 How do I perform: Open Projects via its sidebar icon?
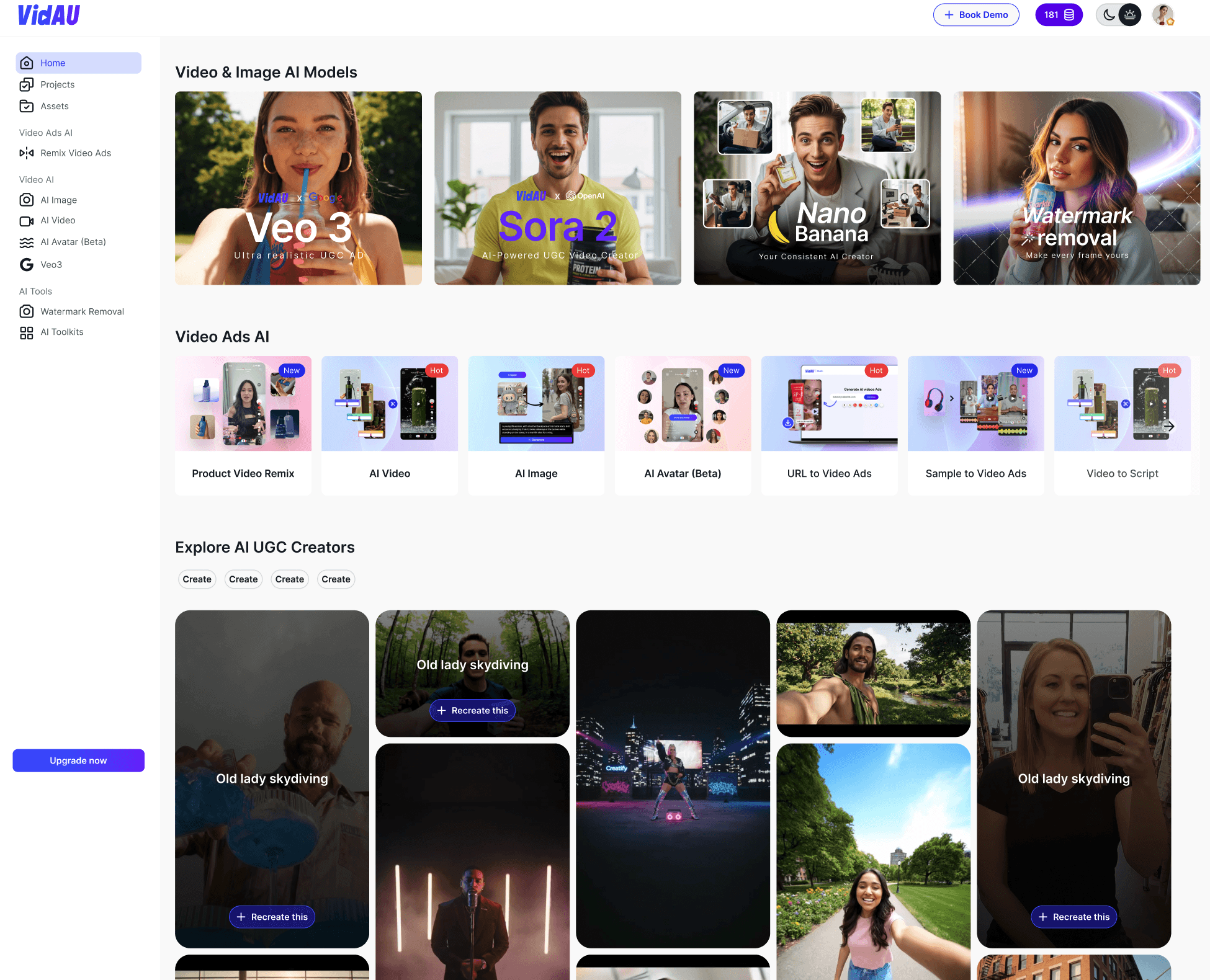pyautogui.click(x=26, y=84)
